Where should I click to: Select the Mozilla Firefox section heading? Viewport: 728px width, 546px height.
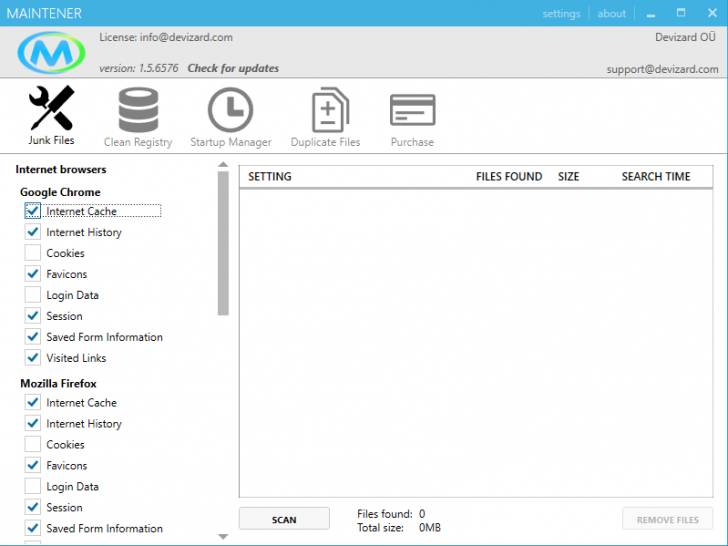[x=58, y=384]
